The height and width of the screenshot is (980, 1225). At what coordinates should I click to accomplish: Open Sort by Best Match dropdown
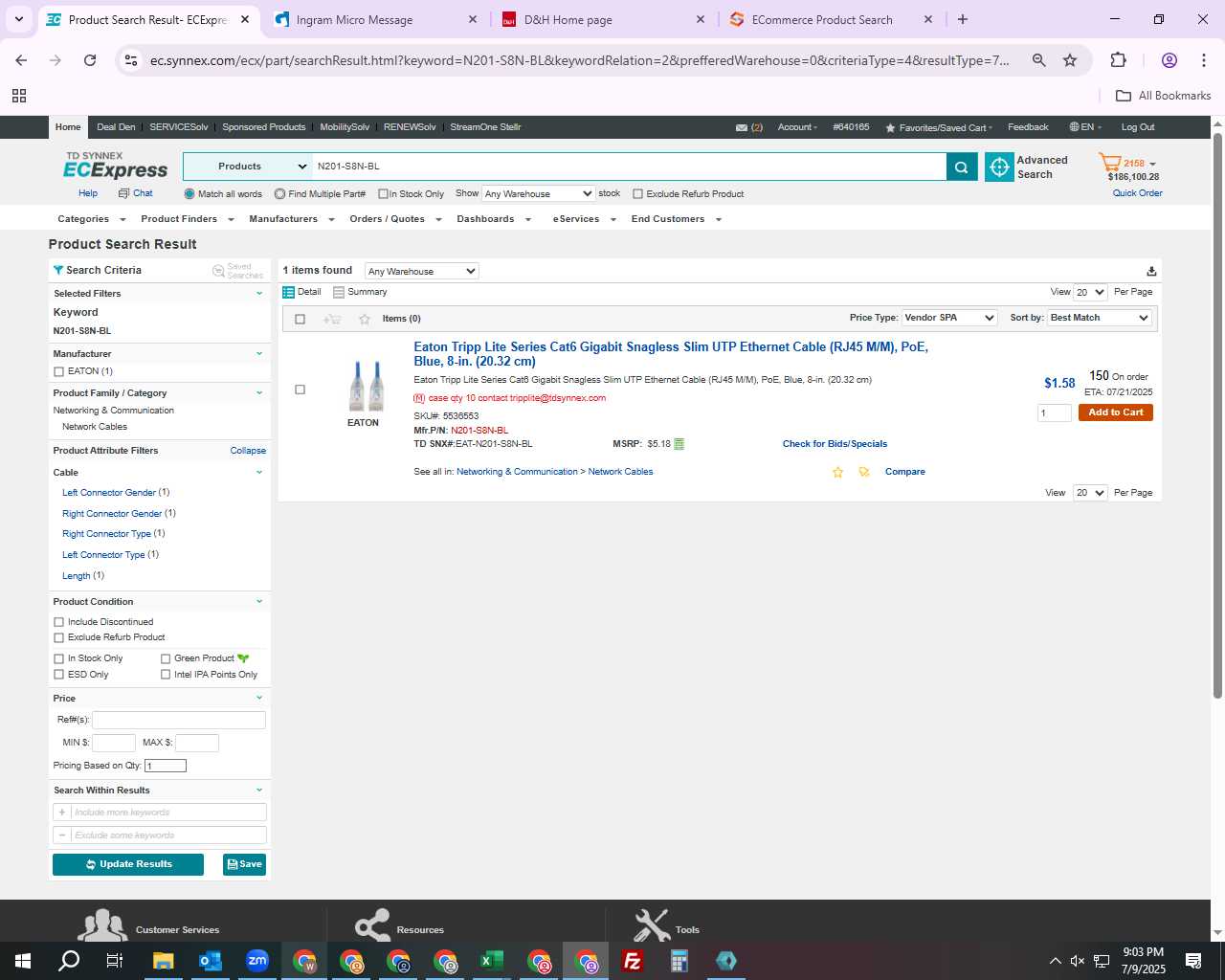[x=1100, y=318]
